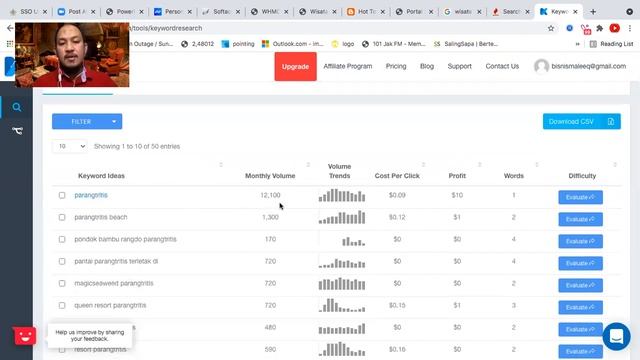Viewport: 640px width, 360px height.
Task: Go to the Blog
Action: click(x=427, y=66)
